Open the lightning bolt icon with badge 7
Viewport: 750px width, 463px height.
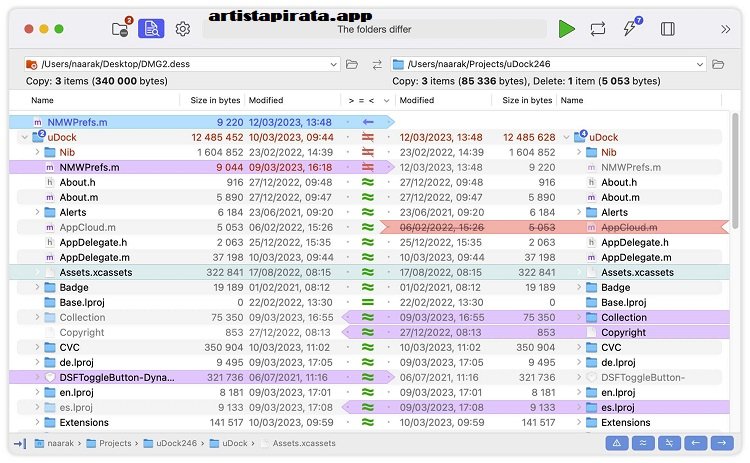click(x=631, y=27)
